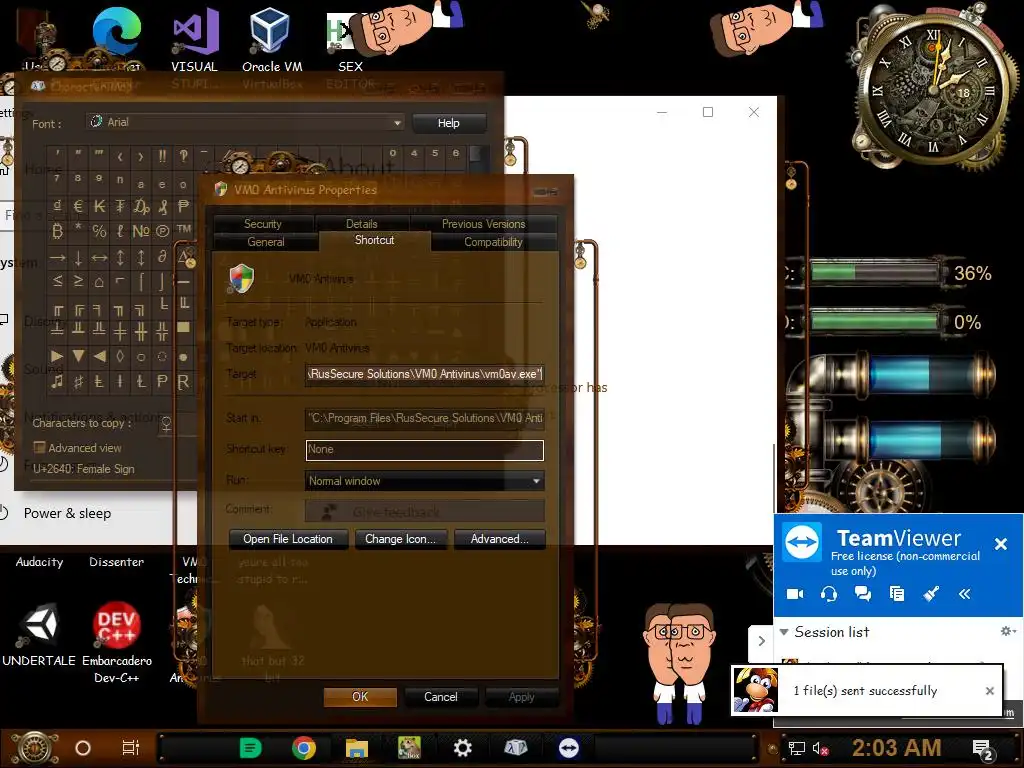This screenshot has height=768, width=1024.
Task: Click Cancel in VM0 Antivirus Properties
Action: (x=441, y=697)
